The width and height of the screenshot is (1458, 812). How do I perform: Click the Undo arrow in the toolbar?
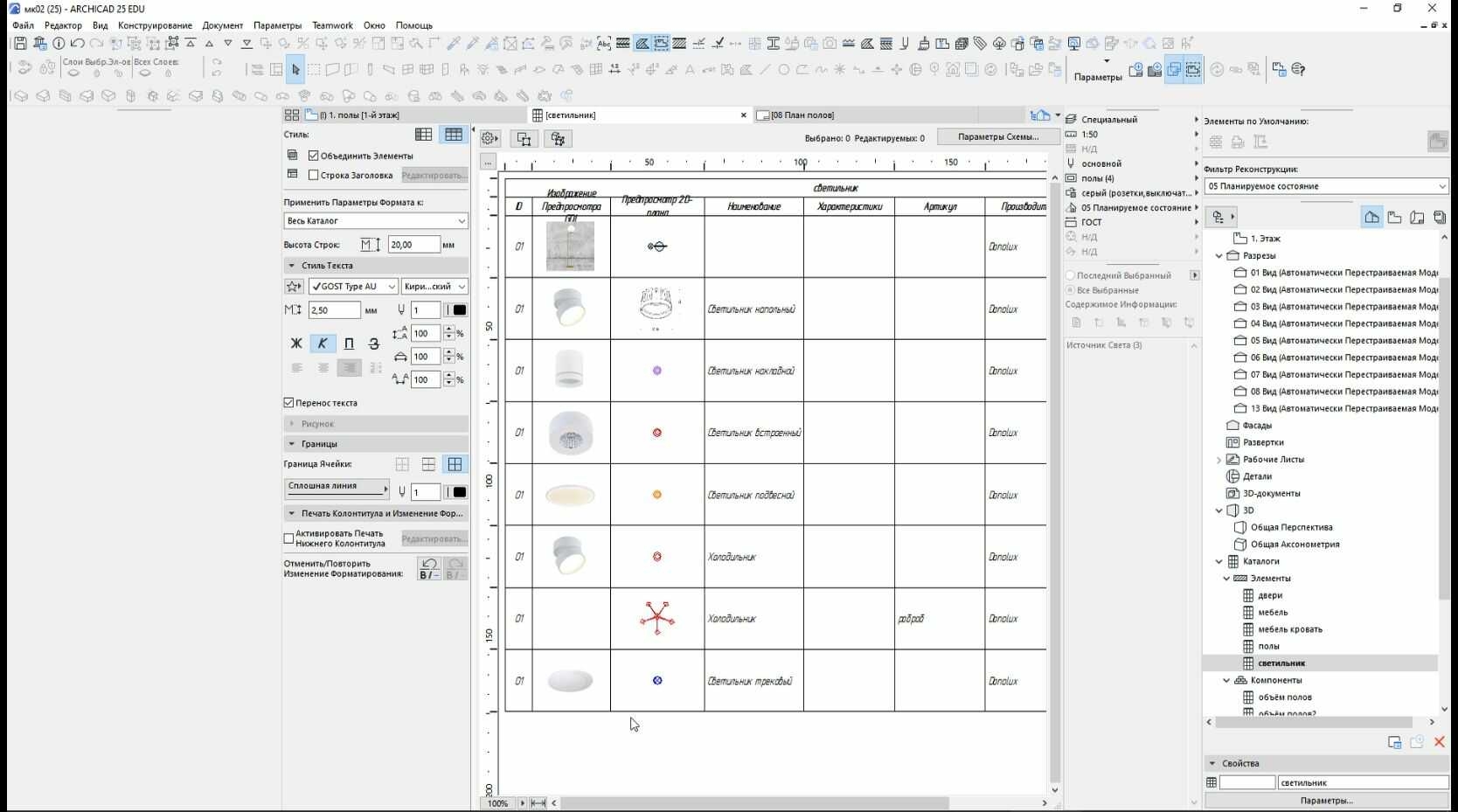pos(78,43)
